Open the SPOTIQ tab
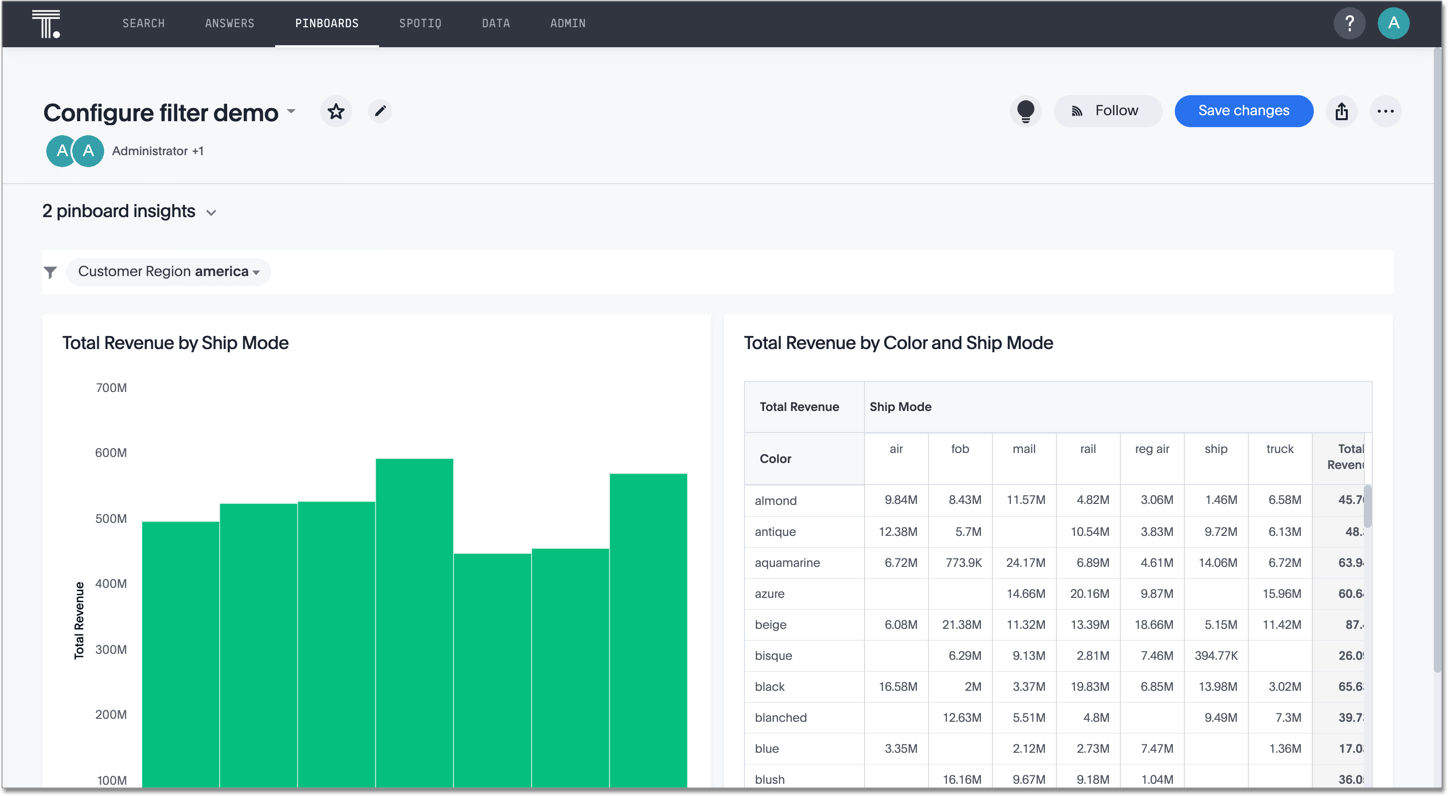Image resolution: width=1448 pixels, height=796 pixels. tap(420, 23)
